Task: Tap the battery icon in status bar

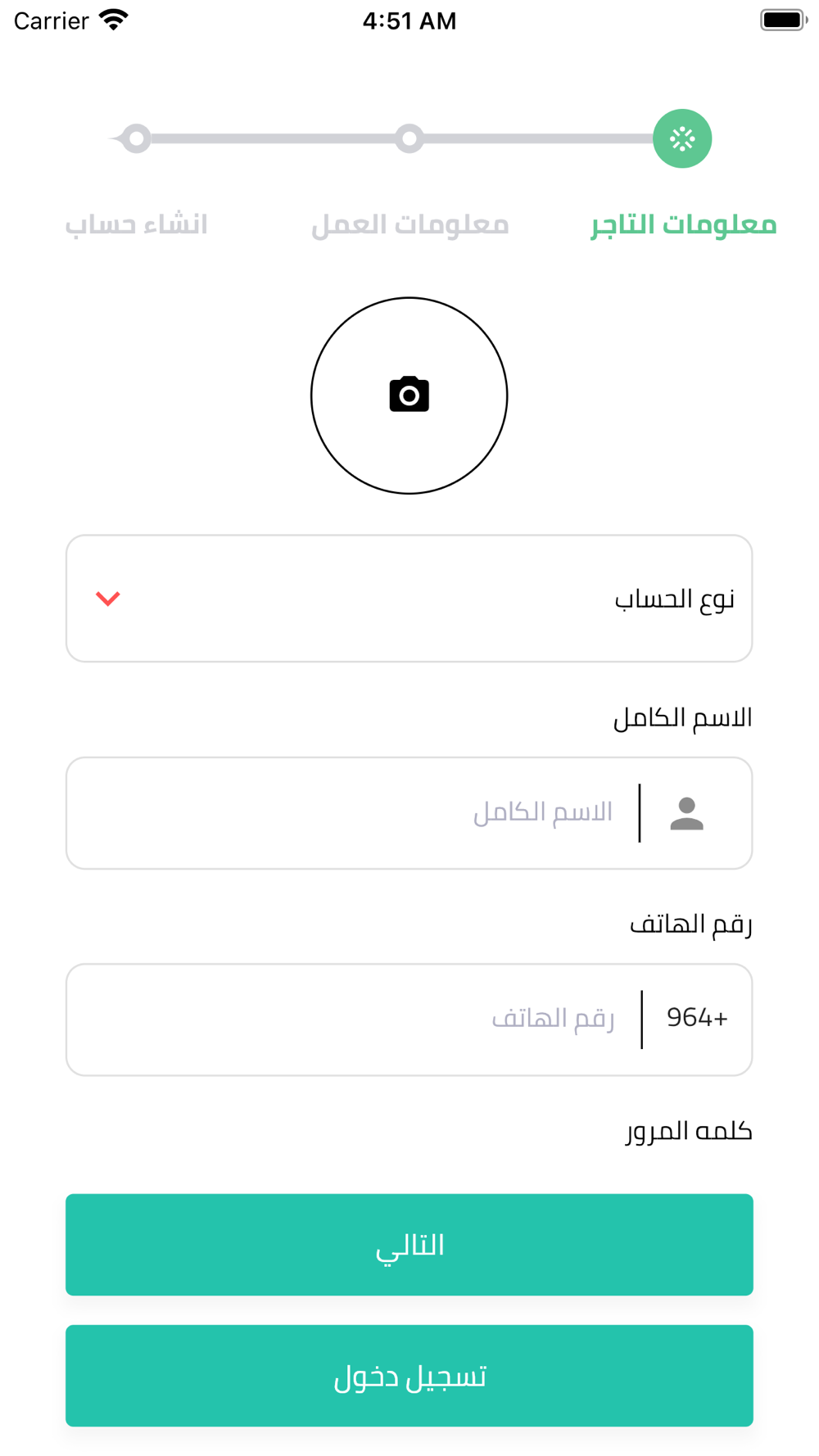Action: [783, 20]
